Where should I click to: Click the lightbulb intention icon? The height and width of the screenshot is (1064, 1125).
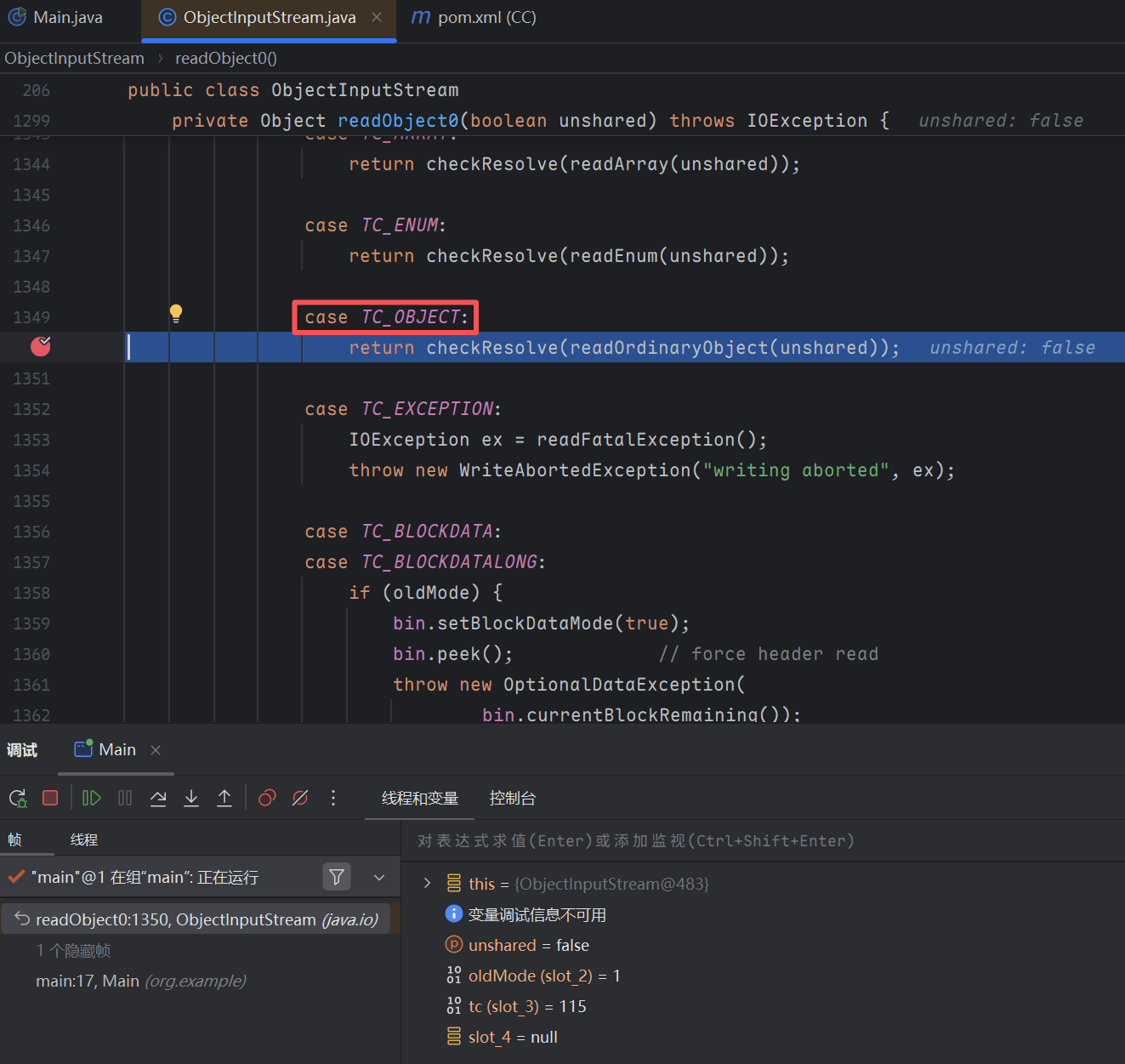pos(176,313)
